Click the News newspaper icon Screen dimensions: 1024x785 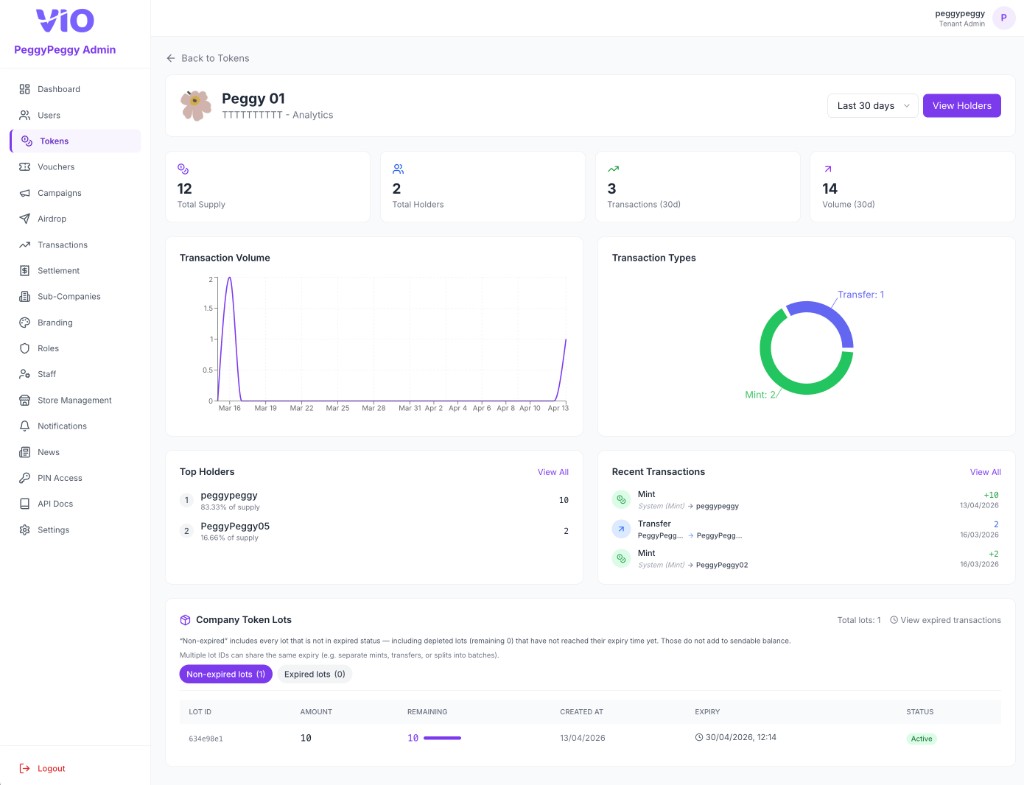pos(25,452)
